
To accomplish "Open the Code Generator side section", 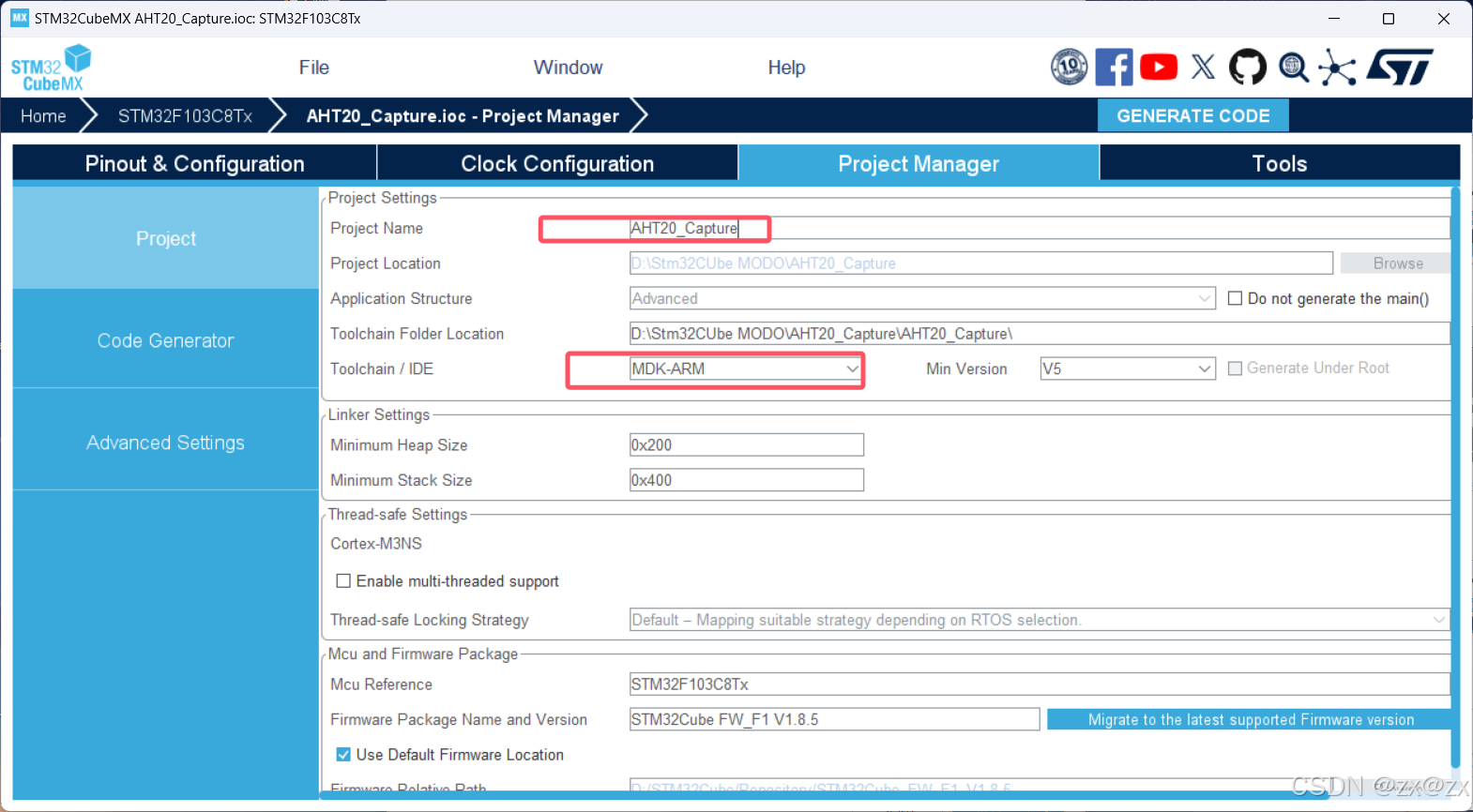I will click(166, 340).
